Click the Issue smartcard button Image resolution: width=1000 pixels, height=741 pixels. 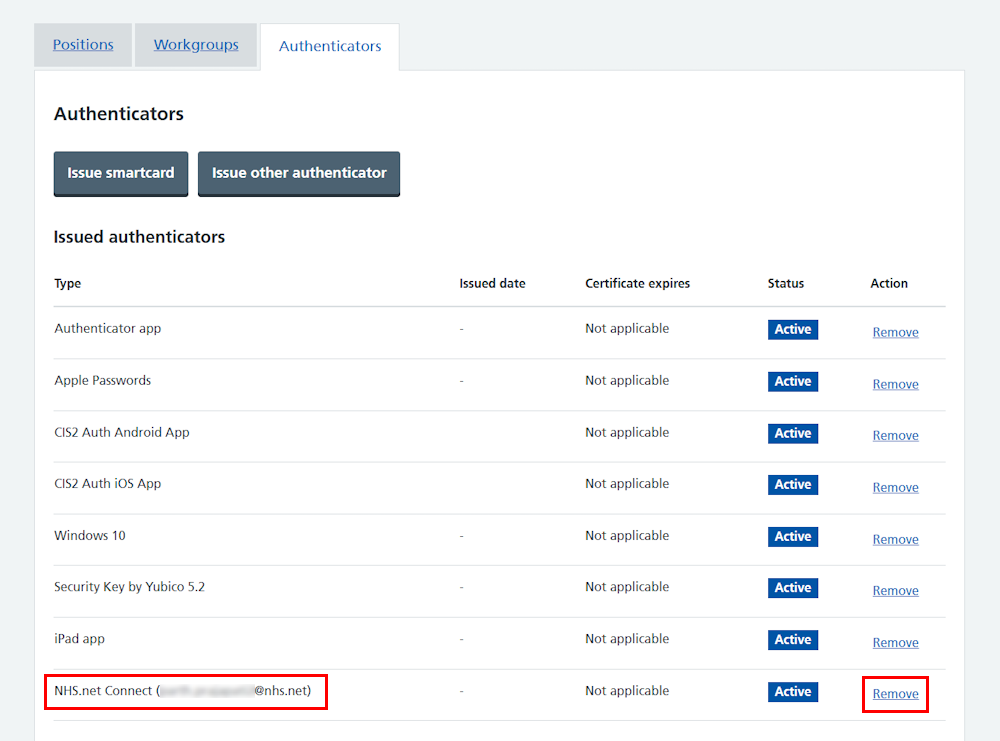tap(121, 173)
